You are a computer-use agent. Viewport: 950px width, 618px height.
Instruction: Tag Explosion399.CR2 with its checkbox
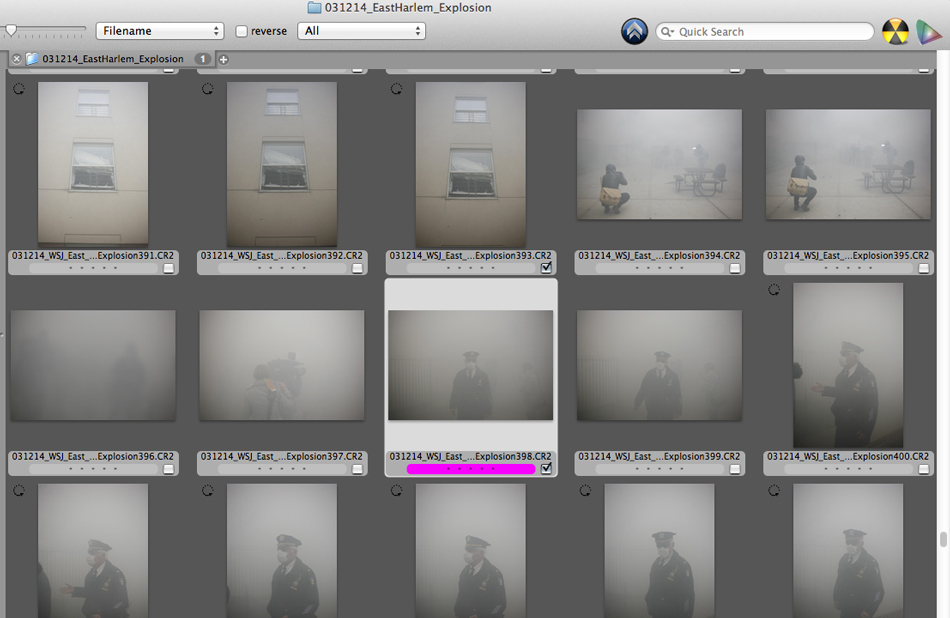[735, 469]
